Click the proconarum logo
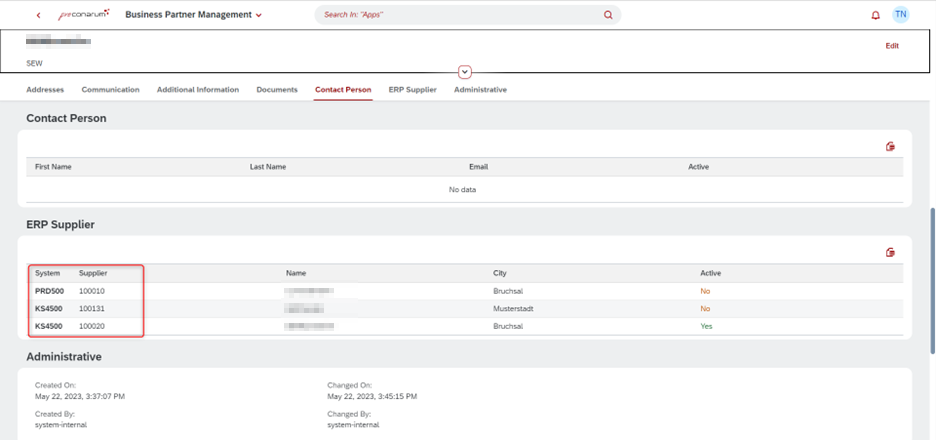This screenshot has height=440, width=936. 84,15
